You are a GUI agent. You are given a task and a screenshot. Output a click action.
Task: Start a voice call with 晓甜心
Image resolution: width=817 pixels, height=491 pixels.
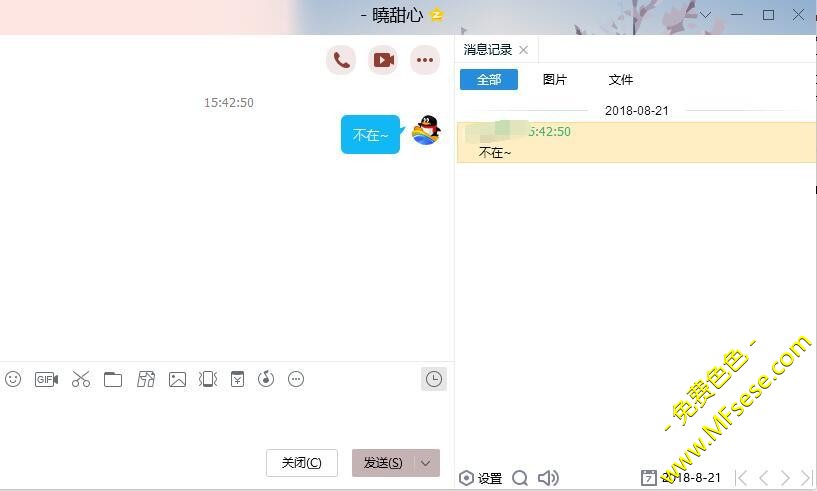[x=341, y=60]
